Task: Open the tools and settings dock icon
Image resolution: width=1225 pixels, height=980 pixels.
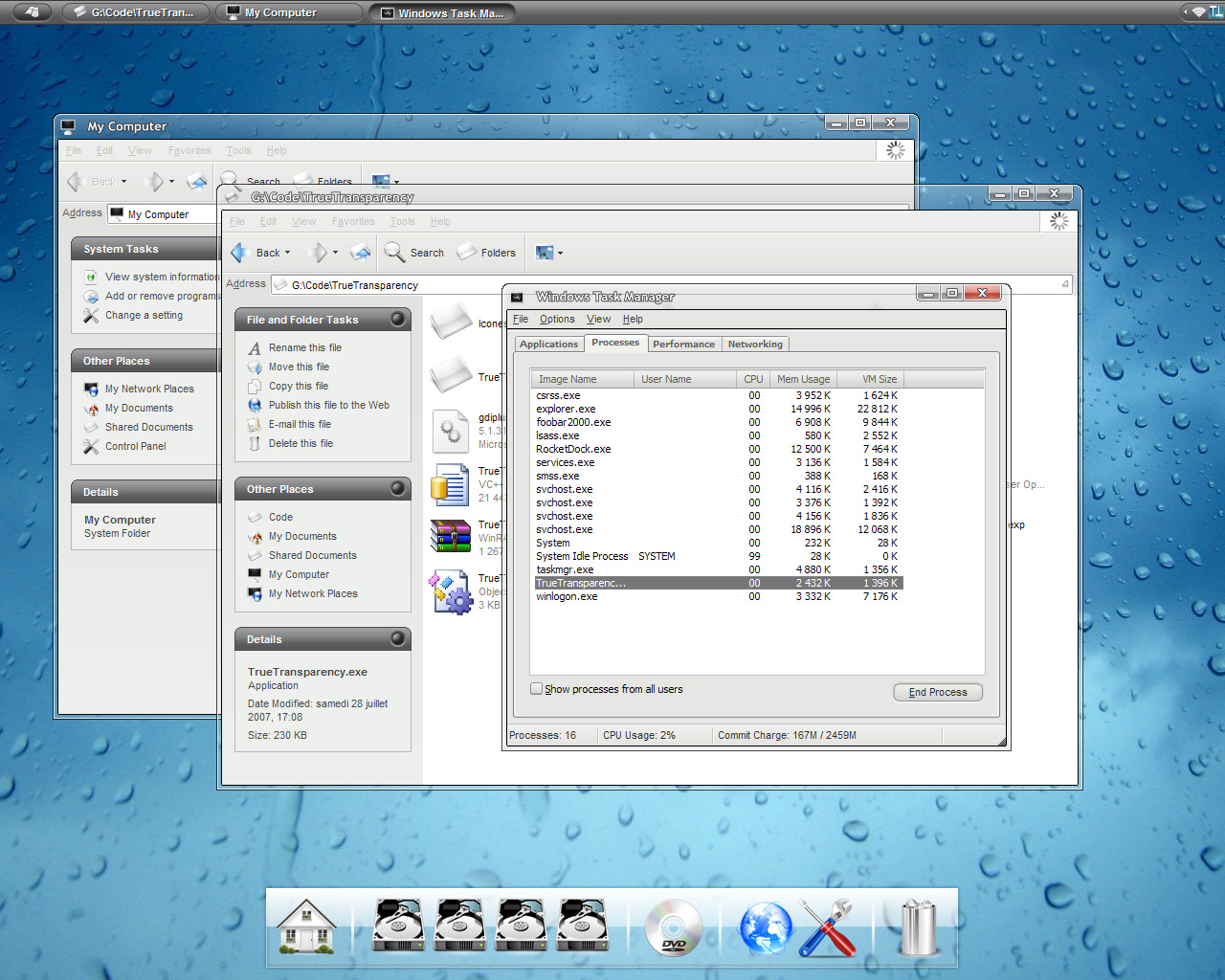Action: [827, 927]
